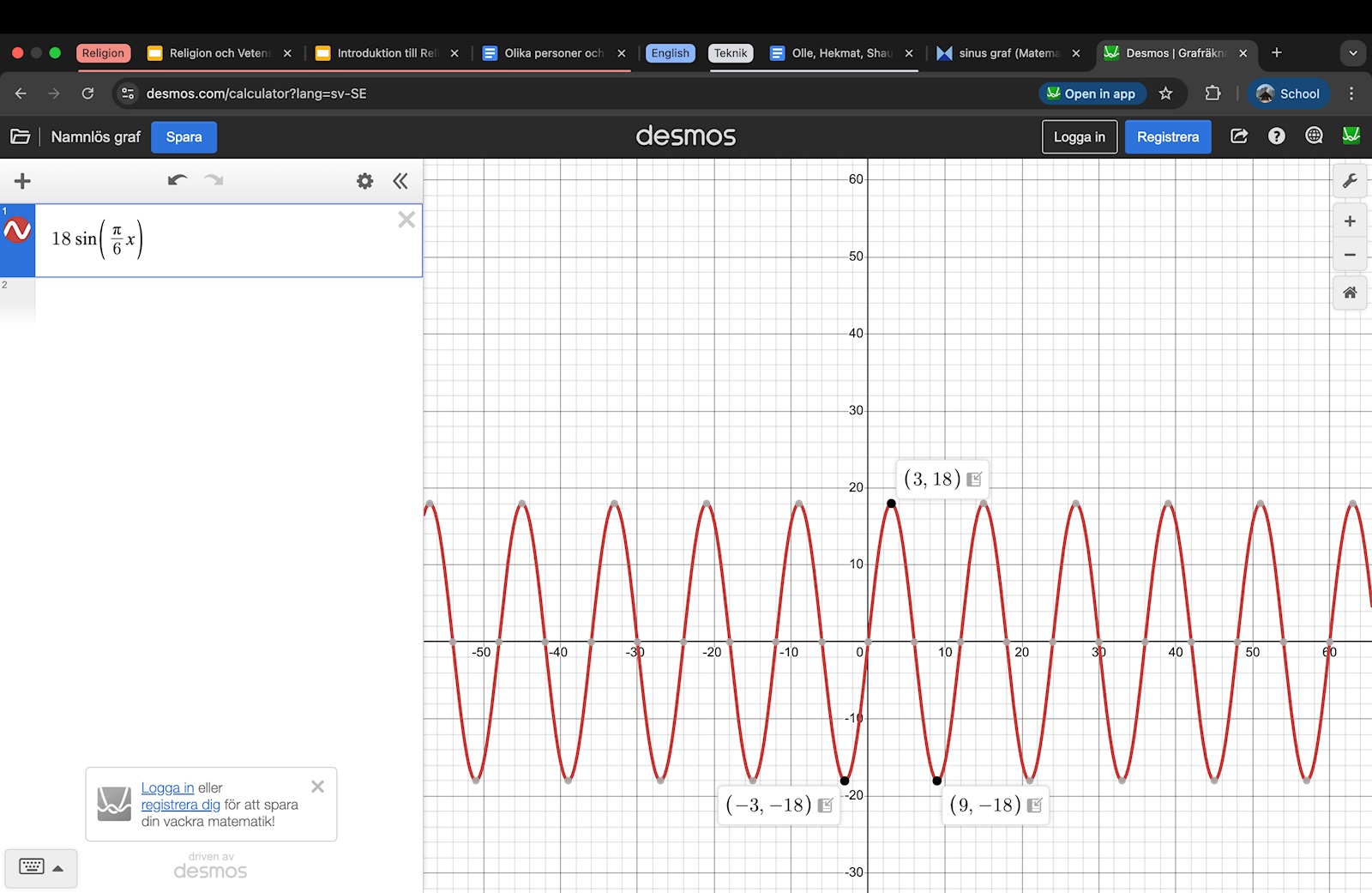
Task: Reset graph to default home view
Action: point(1350,293)
